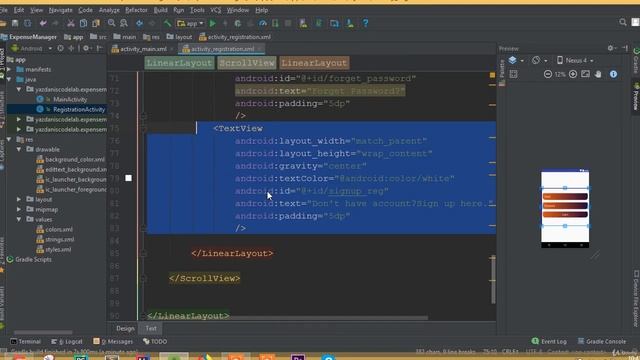Click the project pane gear settings icon
The height and width of the screenshot is (360, 640).
pos(86,48)
